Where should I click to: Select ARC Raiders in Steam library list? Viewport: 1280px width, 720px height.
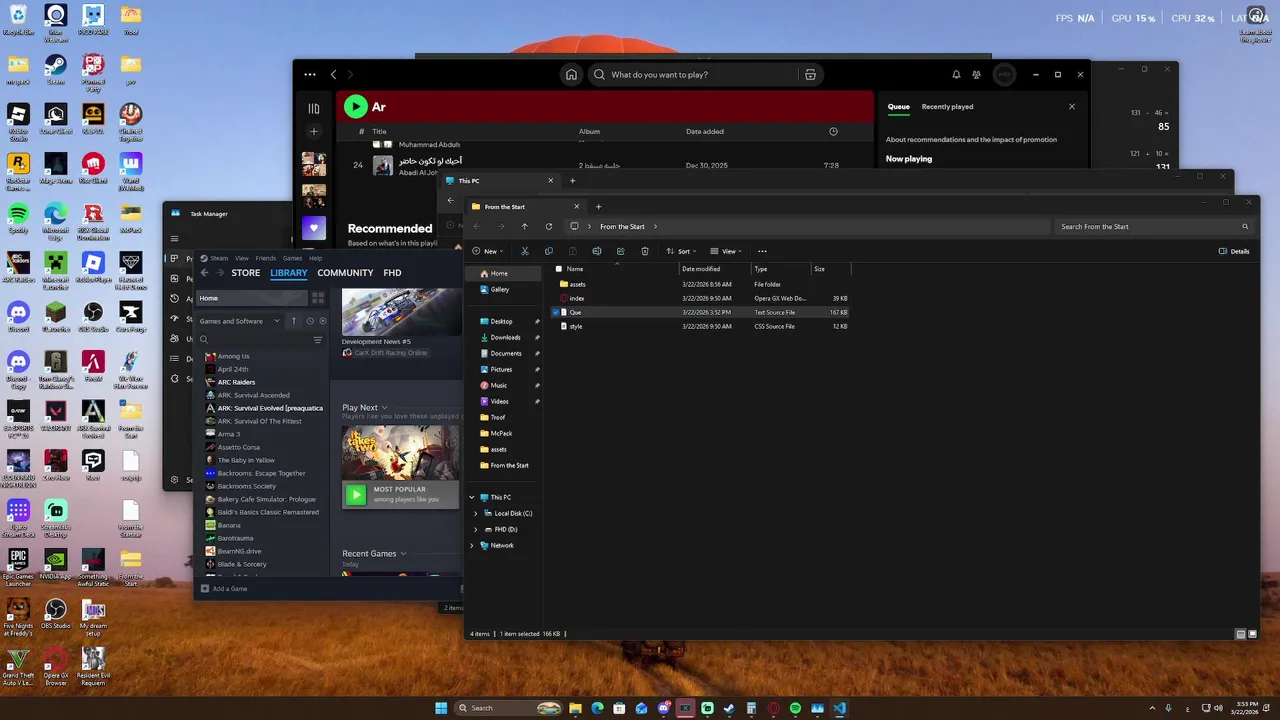(x=236, y=382)
